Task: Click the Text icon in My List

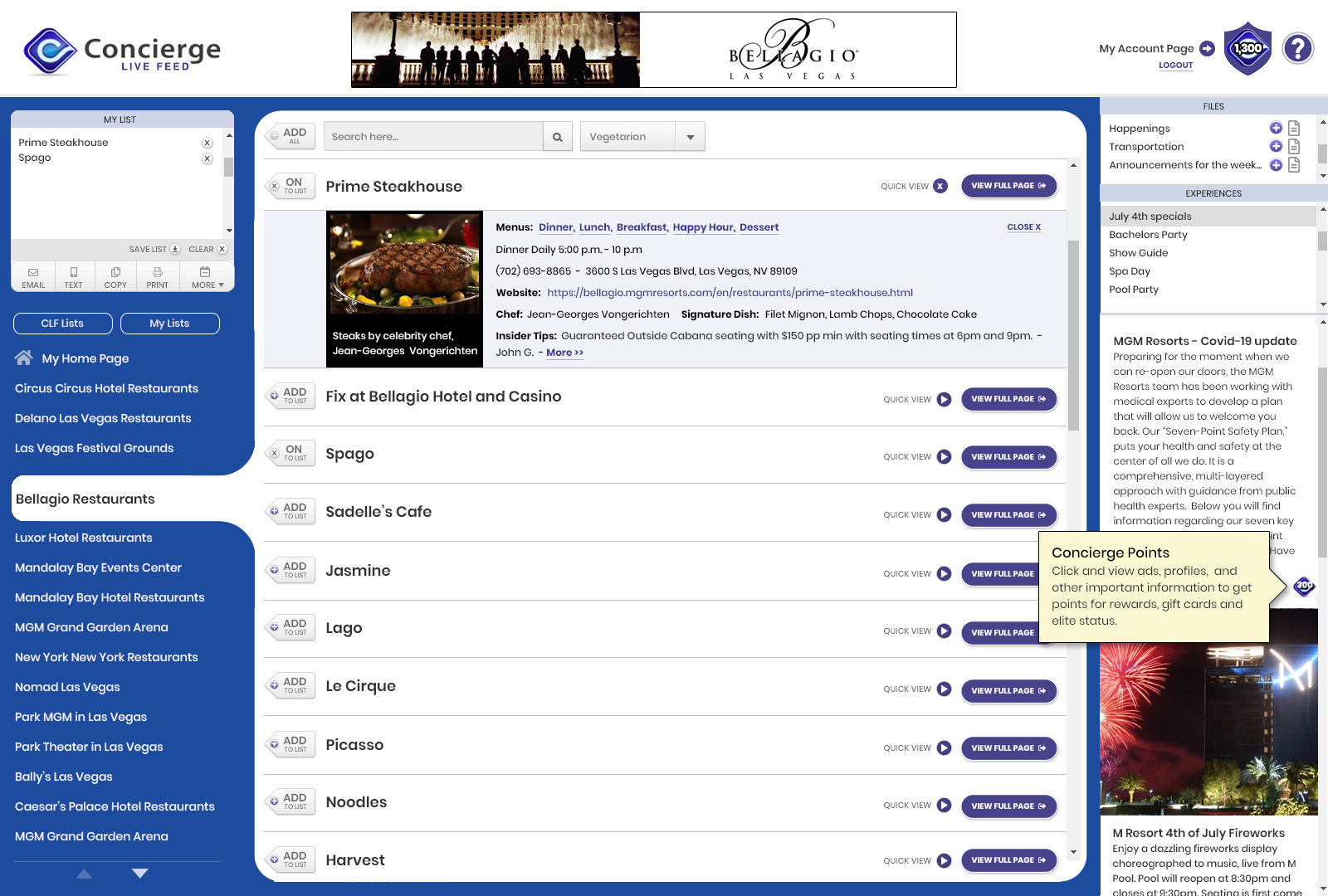Action: tap(74, 277)
